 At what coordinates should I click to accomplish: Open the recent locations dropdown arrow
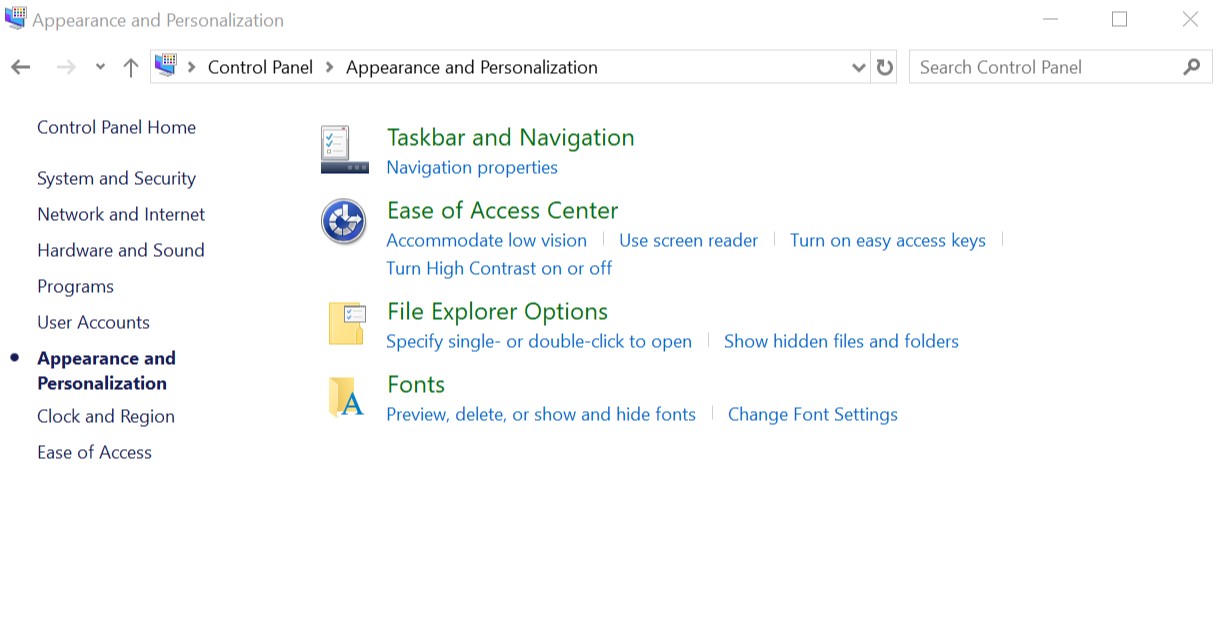tap(100, 67)
